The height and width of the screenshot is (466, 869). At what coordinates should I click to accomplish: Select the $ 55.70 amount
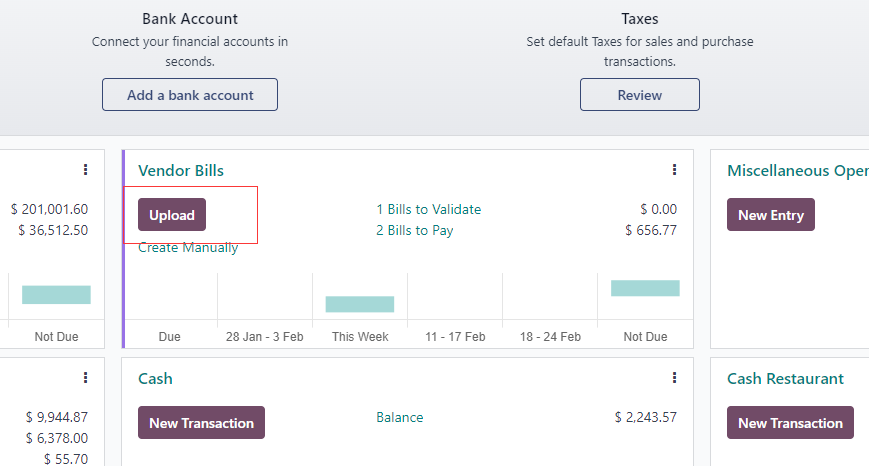pos(66,459)
